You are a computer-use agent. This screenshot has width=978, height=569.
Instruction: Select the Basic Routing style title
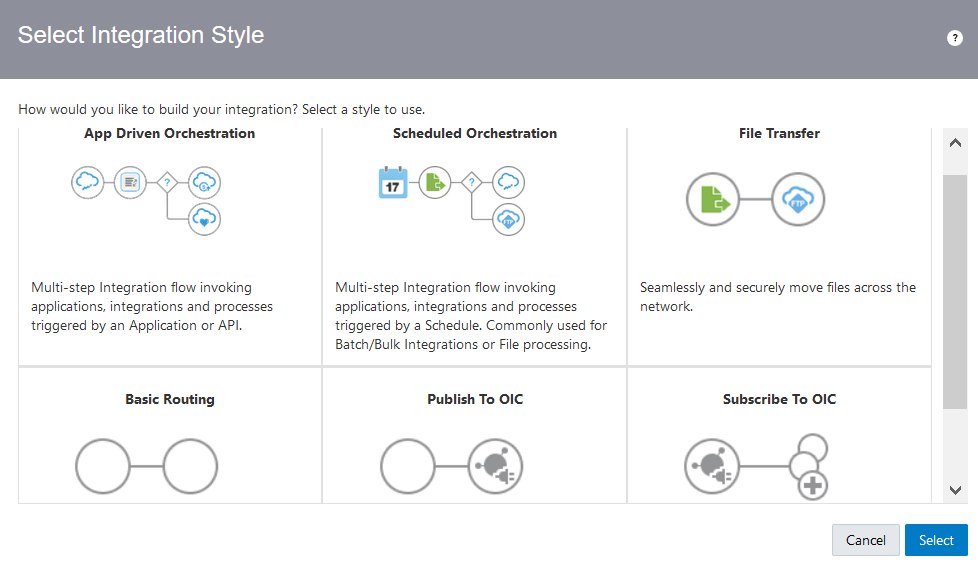pyautogui.click(x=169, y=399)
